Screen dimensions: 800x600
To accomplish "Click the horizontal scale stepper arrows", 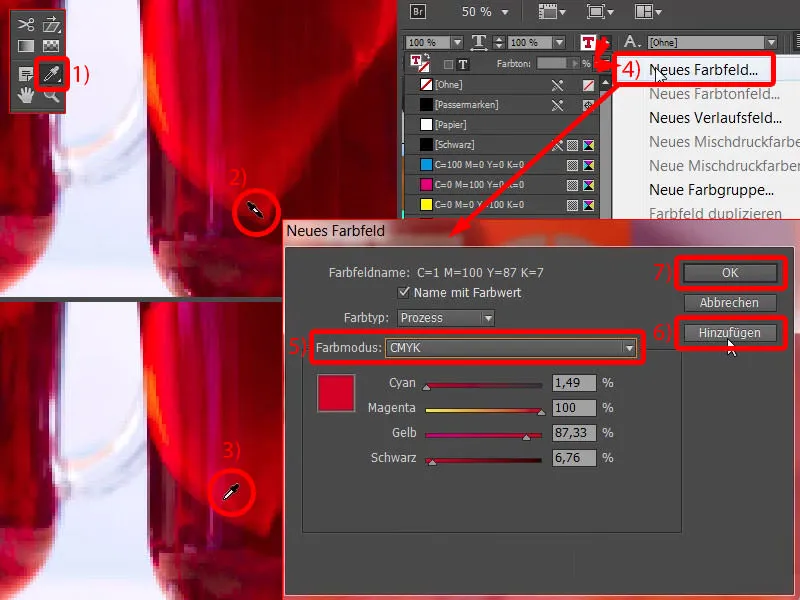I will 499,42.
